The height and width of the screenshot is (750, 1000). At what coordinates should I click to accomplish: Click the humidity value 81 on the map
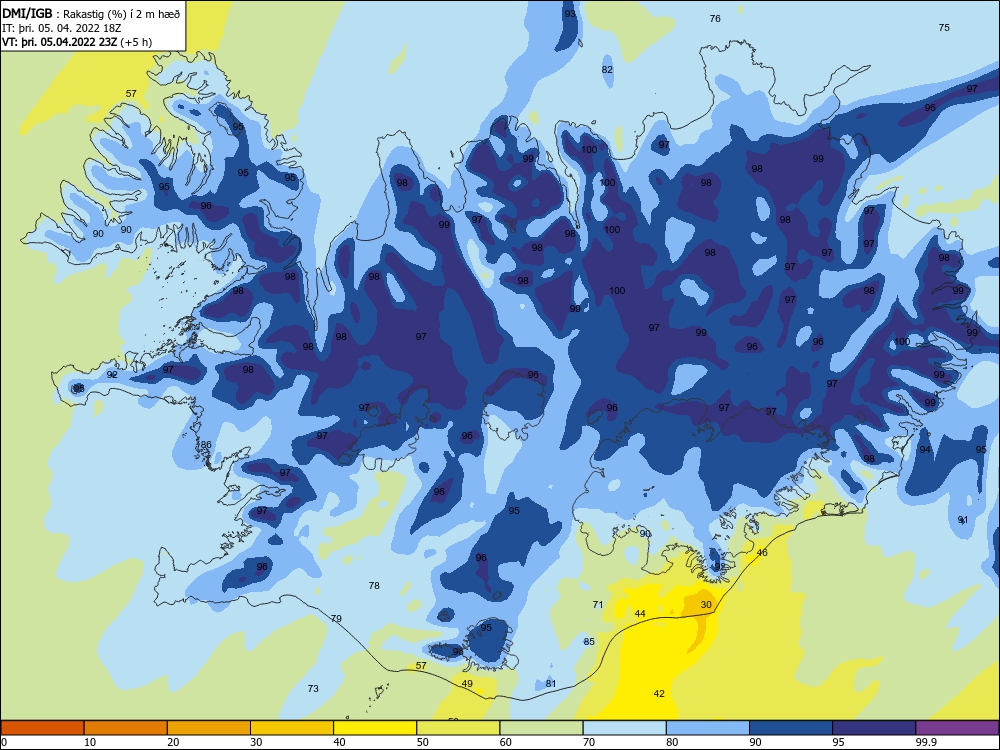point(550,684)
